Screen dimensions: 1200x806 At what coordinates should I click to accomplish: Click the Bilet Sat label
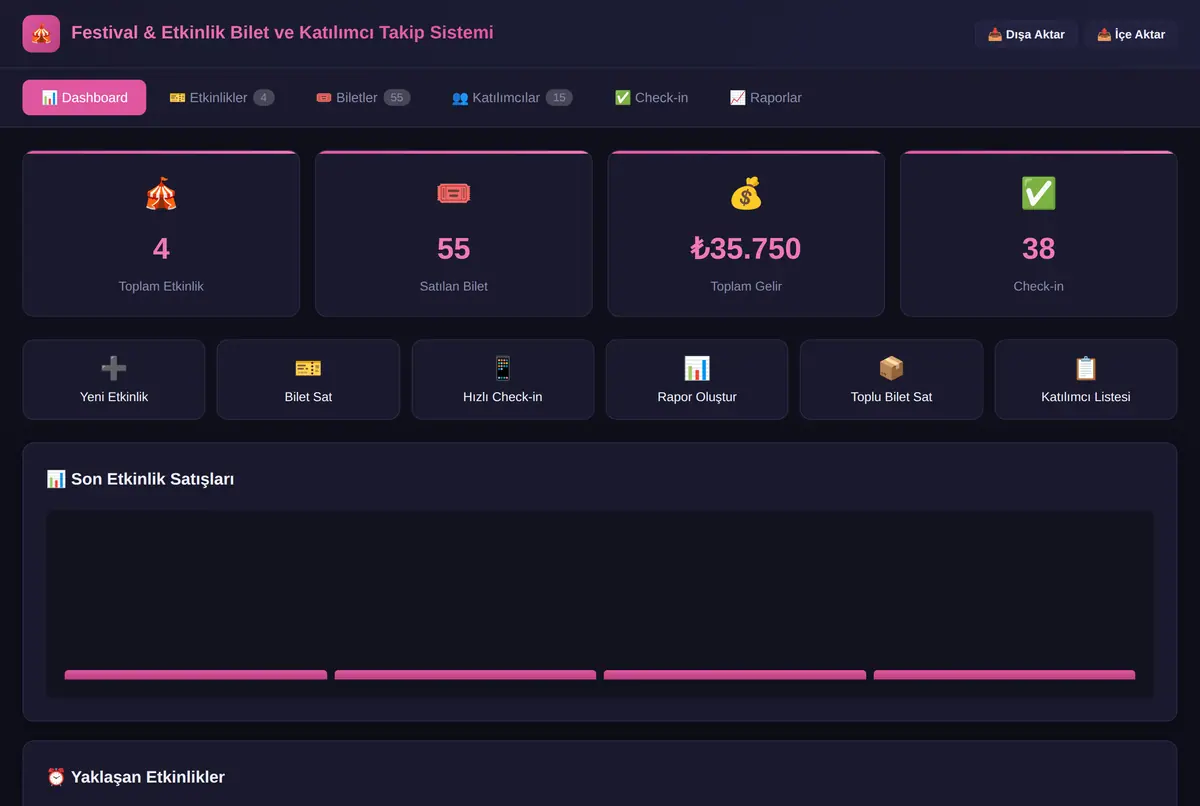[x=308, y=397]
